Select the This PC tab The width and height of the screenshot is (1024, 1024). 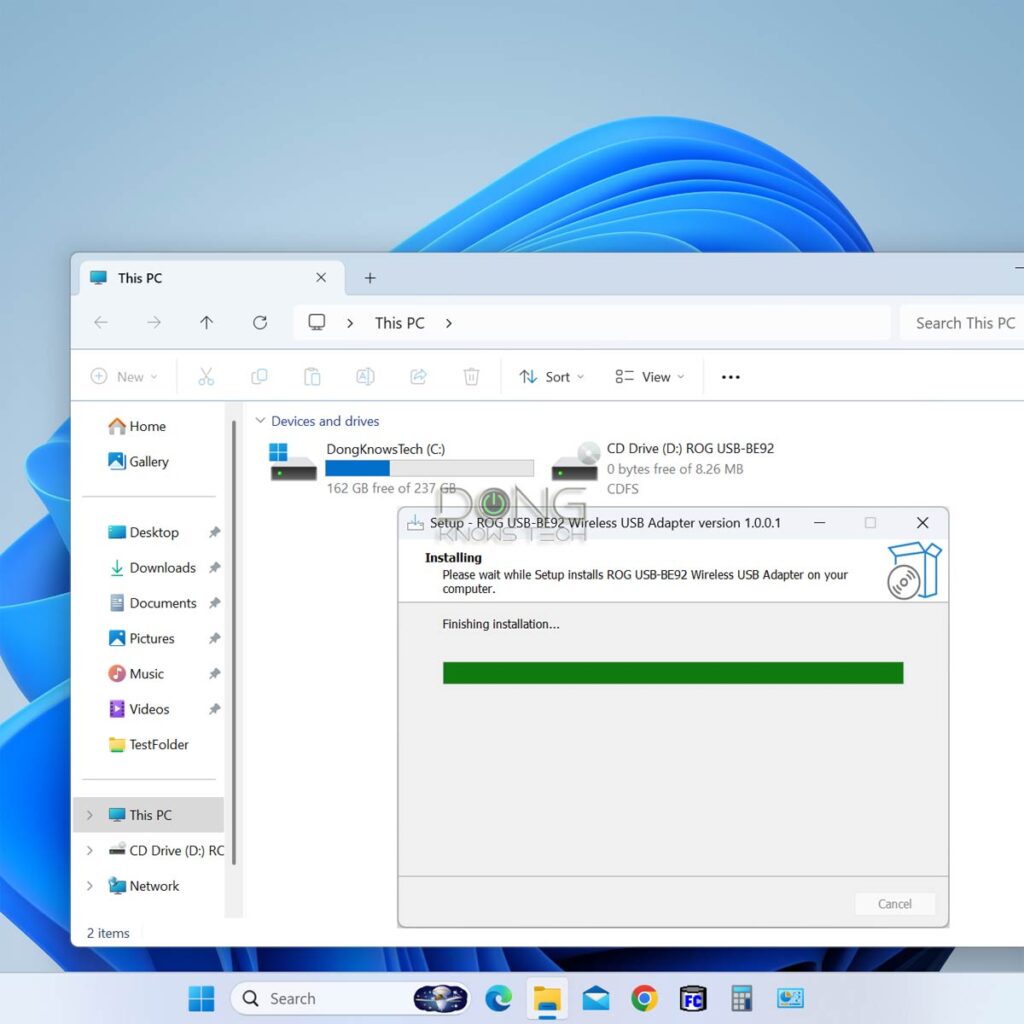click(x=212, y=278)
